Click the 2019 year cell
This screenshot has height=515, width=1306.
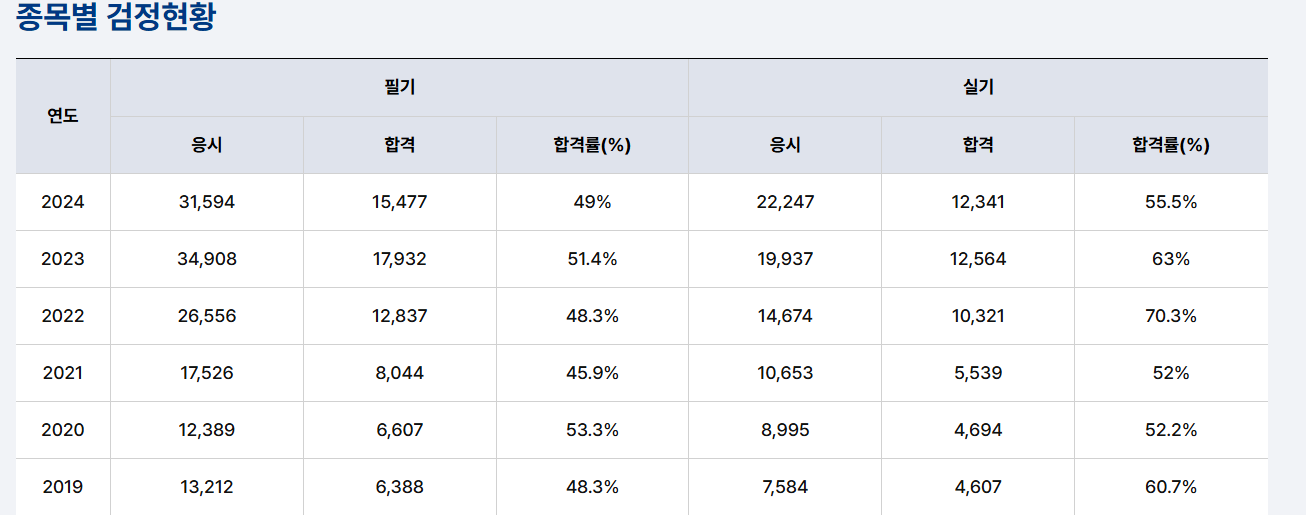63,487
